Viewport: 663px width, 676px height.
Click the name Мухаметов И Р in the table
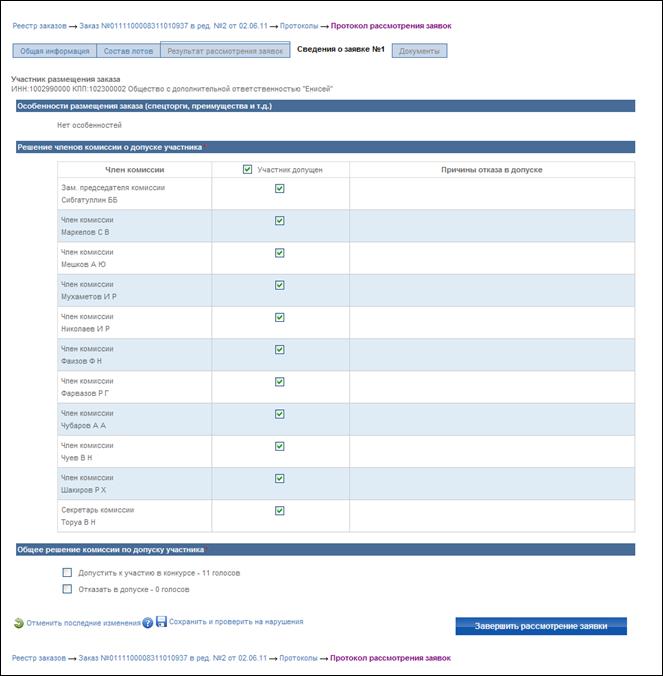click(x=89, y=297)
